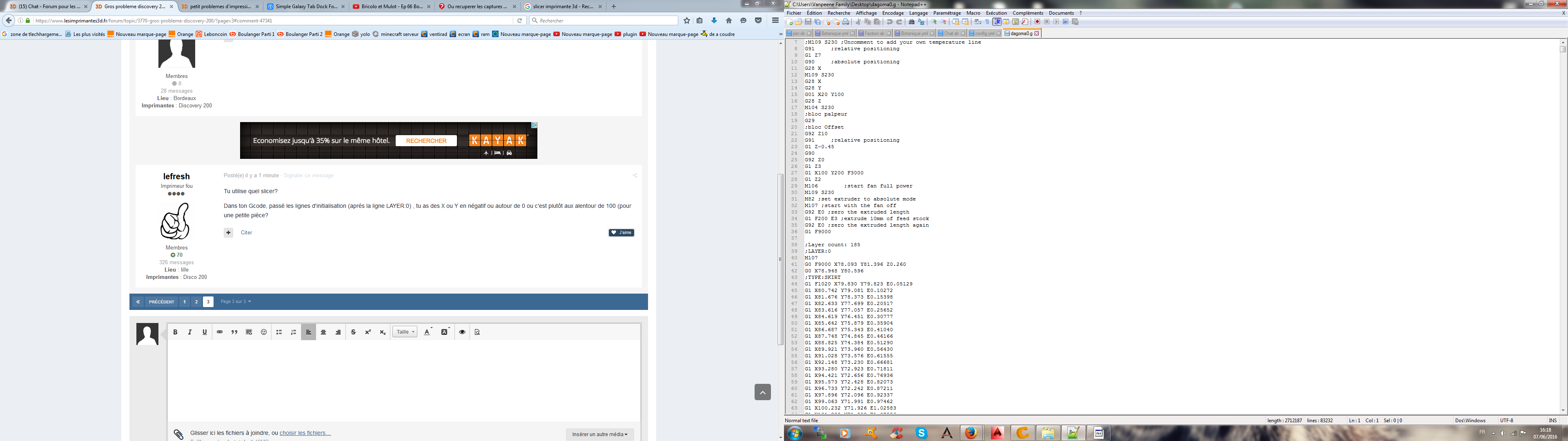The image size is (1568, 441).
Task: Click the play macro icon in Notepad++
Action: pyautogui.click(x=1056, y=22)
